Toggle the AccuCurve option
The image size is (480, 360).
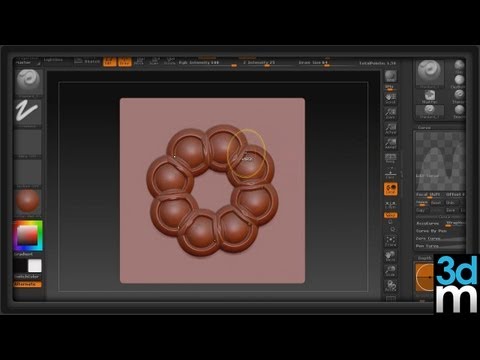(x=428, y=223)
